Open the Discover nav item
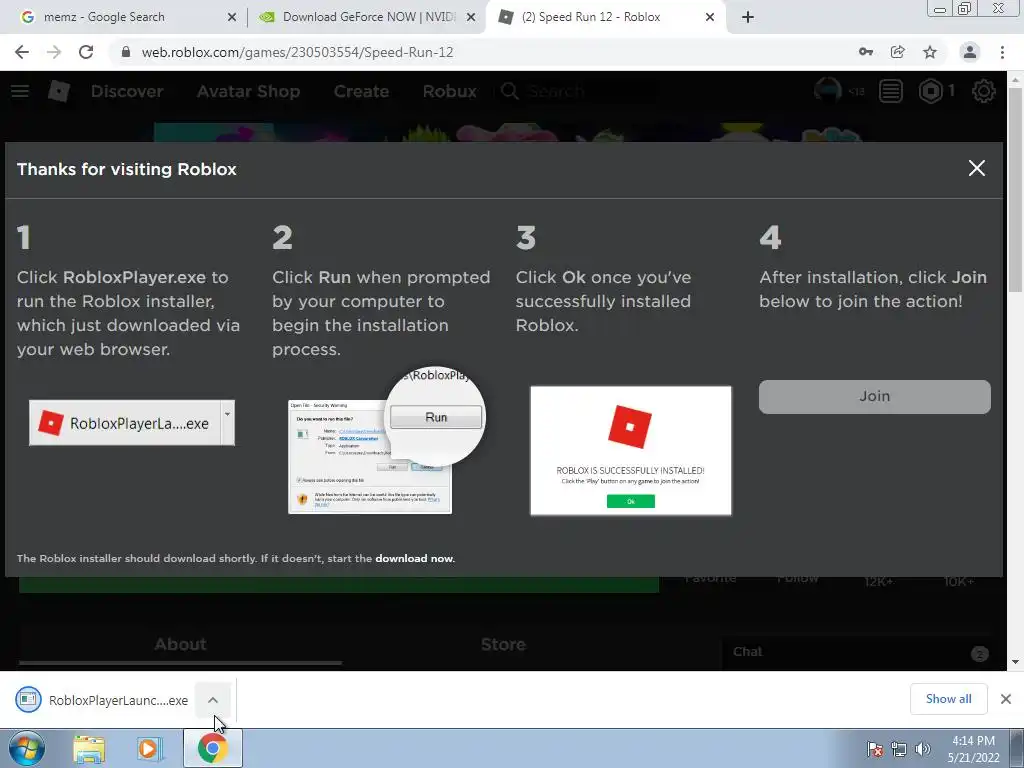 tap(127, 91)
